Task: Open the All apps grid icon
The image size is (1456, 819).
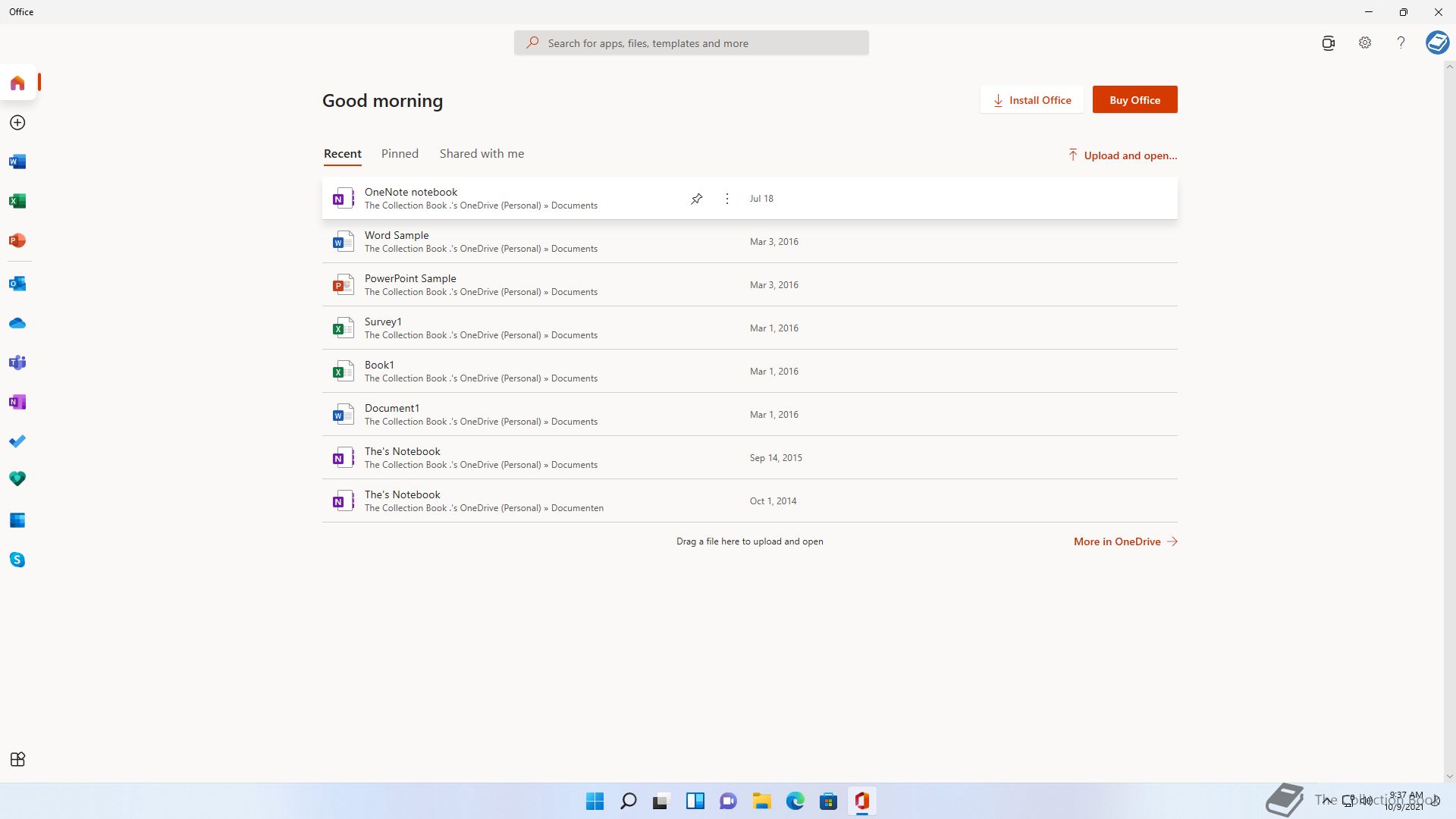Action: coord(17,759)
